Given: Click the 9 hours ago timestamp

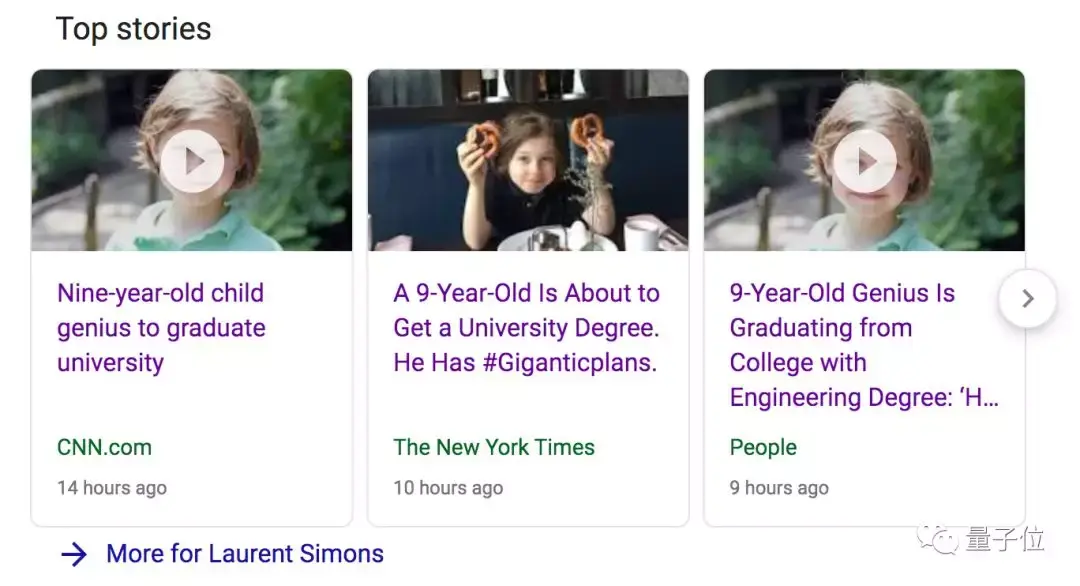Looking at the screenshot, I should [x=779, y=488].
